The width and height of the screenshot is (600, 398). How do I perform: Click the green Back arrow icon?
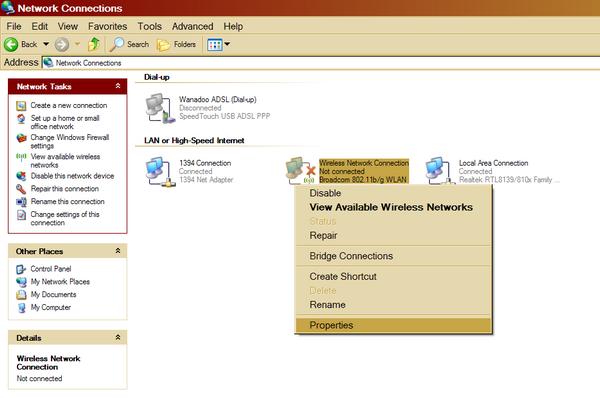11,44
